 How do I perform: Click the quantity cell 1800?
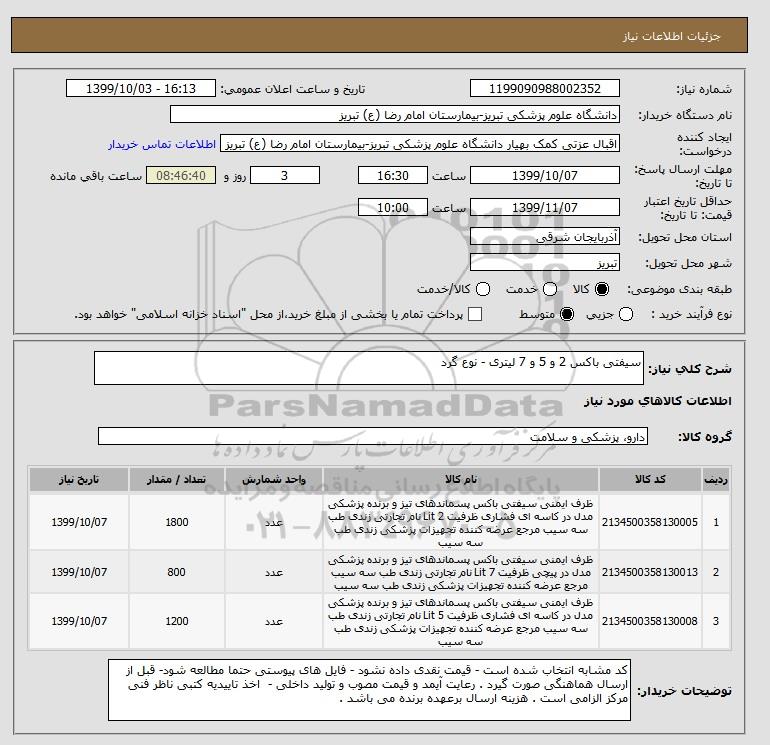177,522
